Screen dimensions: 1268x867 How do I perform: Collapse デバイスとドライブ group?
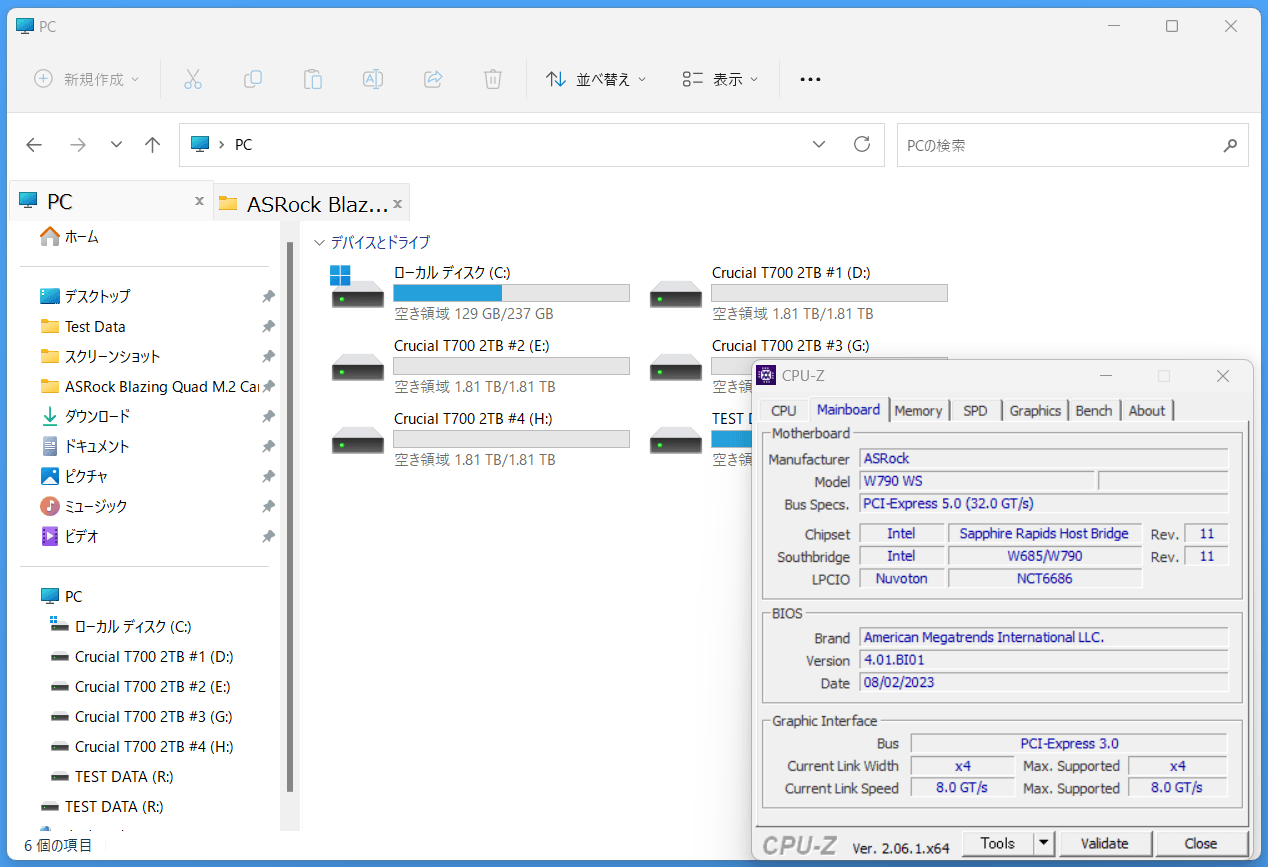point(319,242)
